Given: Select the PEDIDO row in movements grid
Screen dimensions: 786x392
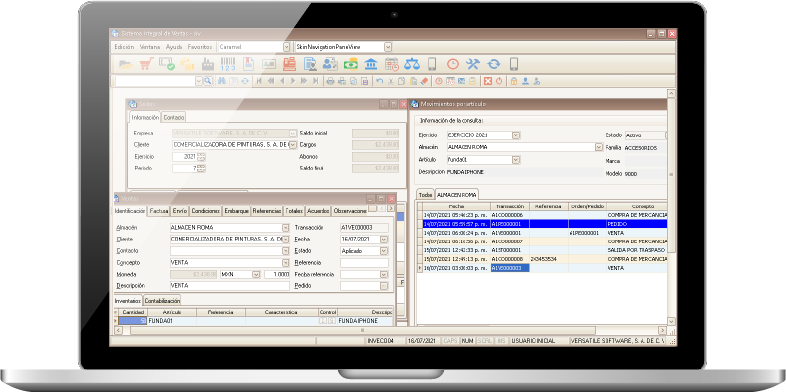Looking at the screenshot, I should pyautogui.click(x=545, y=224).
